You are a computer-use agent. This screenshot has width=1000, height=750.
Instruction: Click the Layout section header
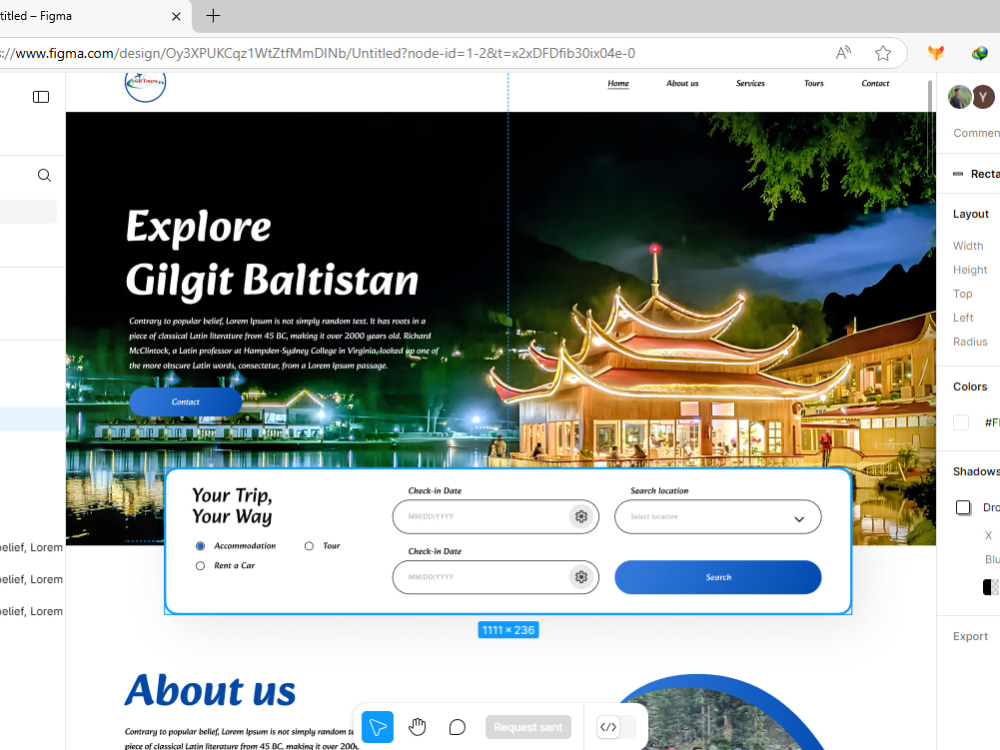971,214
